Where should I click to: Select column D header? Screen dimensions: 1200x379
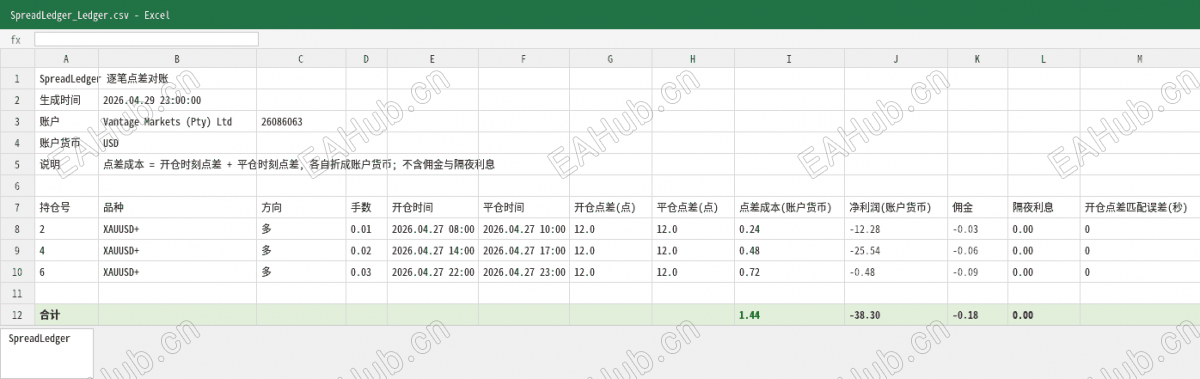pos(366,59)
